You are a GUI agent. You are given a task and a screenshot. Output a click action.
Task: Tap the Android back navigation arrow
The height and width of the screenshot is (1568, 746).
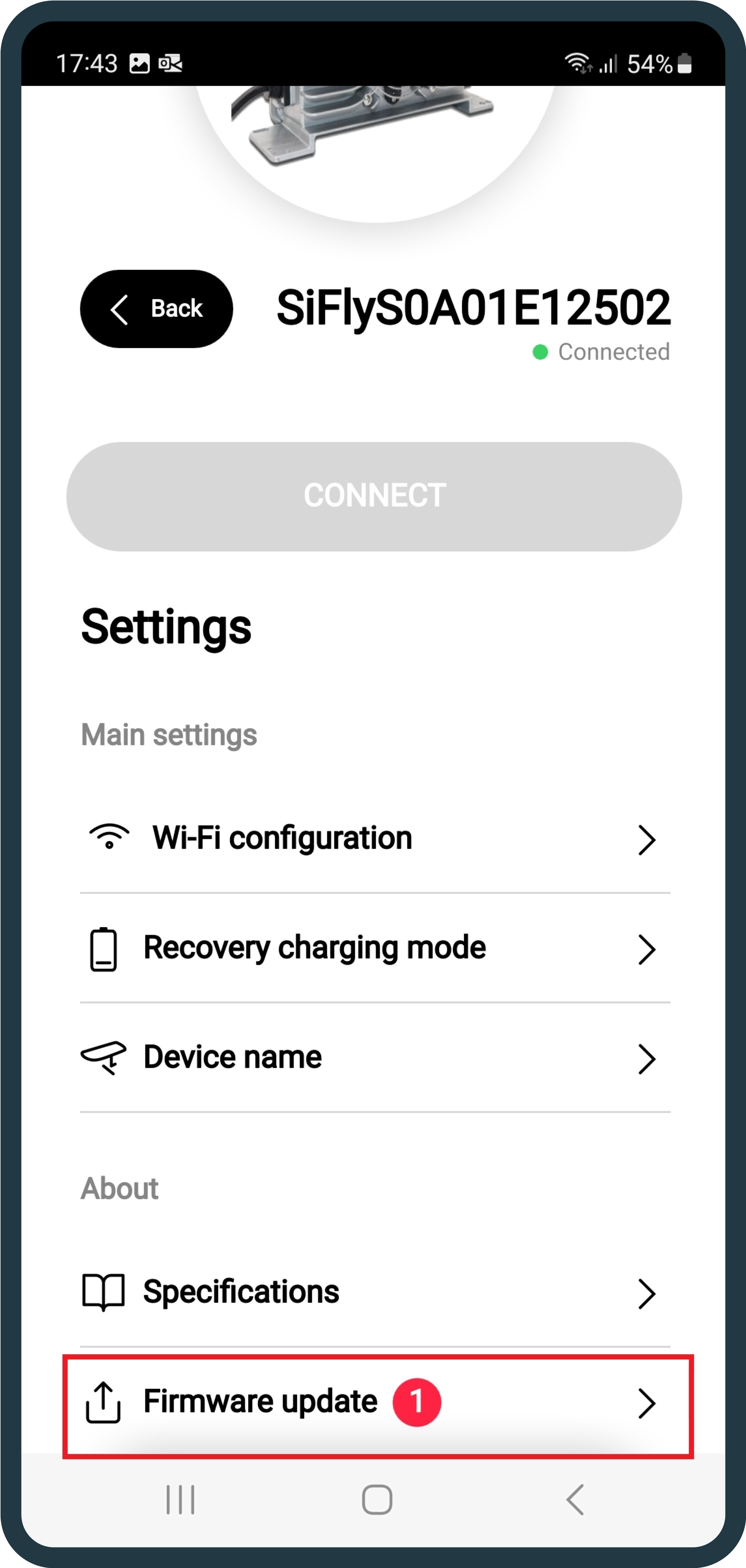point(575,1499)
